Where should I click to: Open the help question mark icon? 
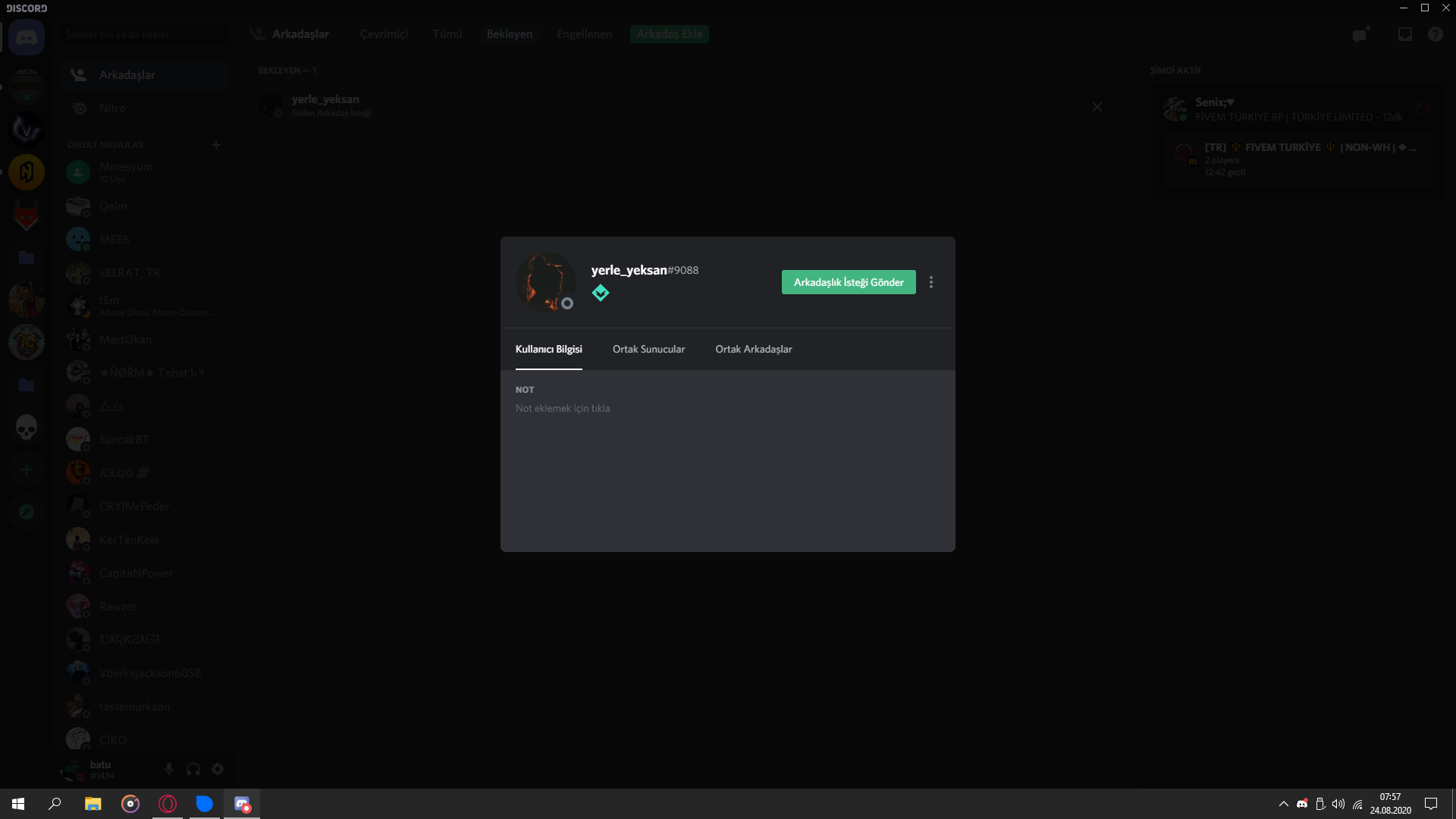(1436, 34)
